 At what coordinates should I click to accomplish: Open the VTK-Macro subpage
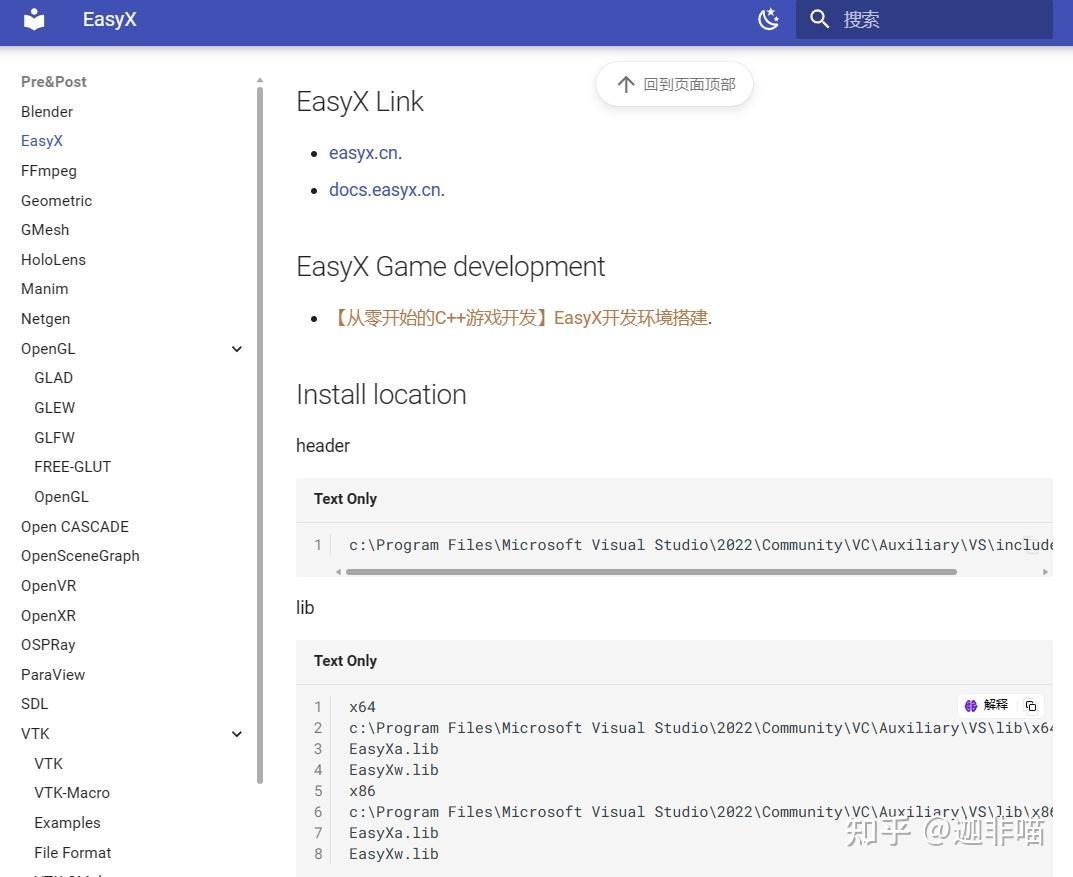72,793
